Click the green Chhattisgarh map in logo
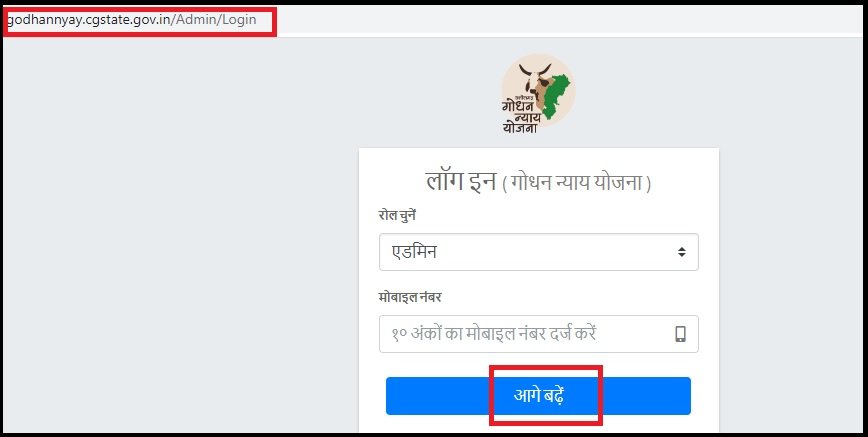 click(556, 95)
